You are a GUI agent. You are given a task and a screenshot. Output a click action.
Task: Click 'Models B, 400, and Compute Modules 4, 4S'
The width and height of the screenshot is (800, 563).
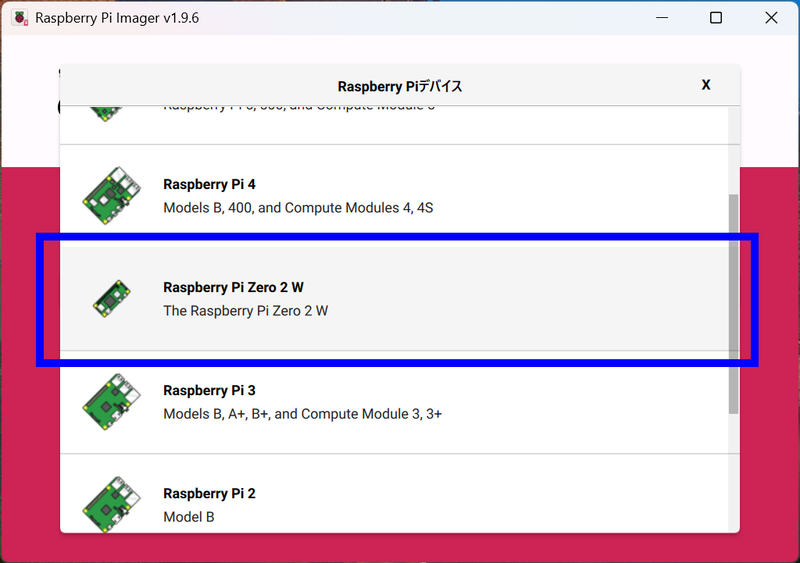coord(298,208)
